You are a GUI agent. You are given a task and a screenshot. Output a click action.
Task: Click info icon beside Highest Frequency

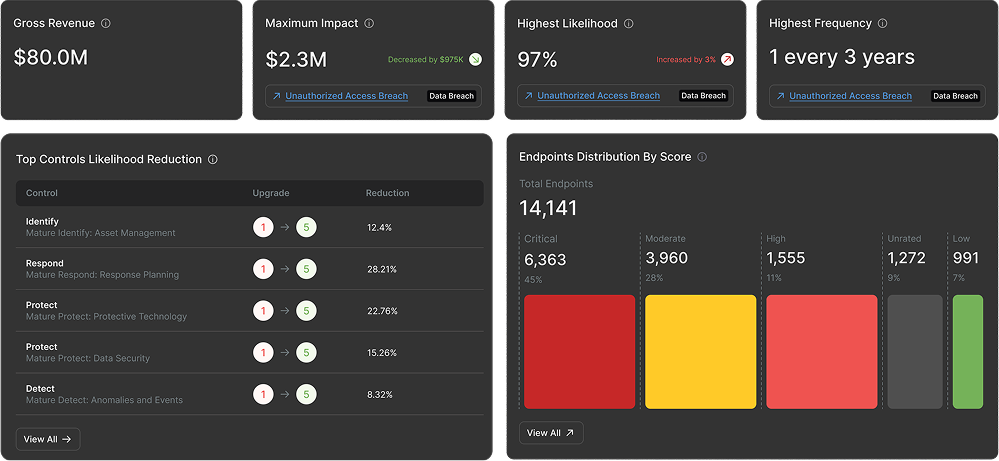pyautogui.click(x=882, y=23)
